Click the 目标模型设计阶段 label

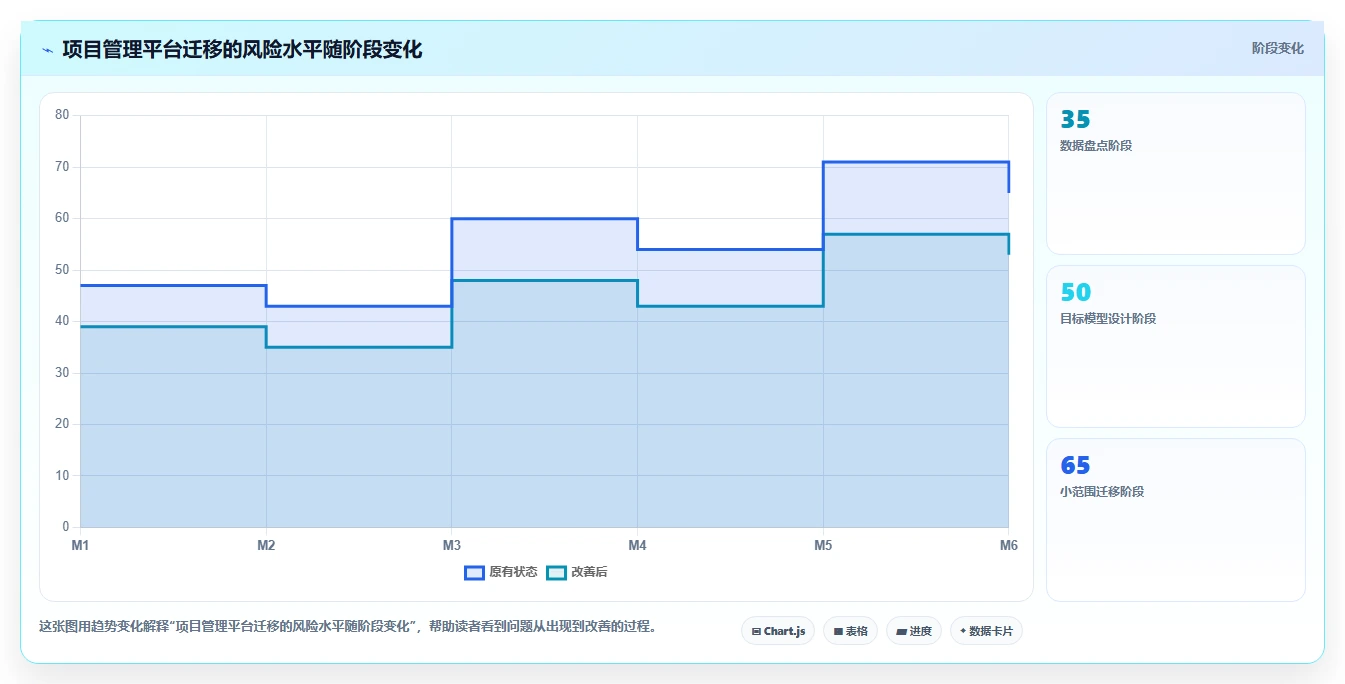[x=1108, y=319]
